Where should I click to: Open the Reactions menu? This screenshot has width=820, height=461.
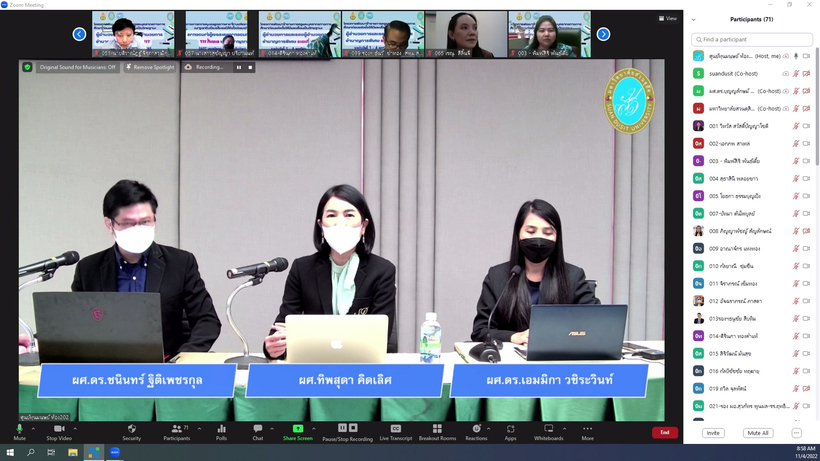[x=476, y=432]
